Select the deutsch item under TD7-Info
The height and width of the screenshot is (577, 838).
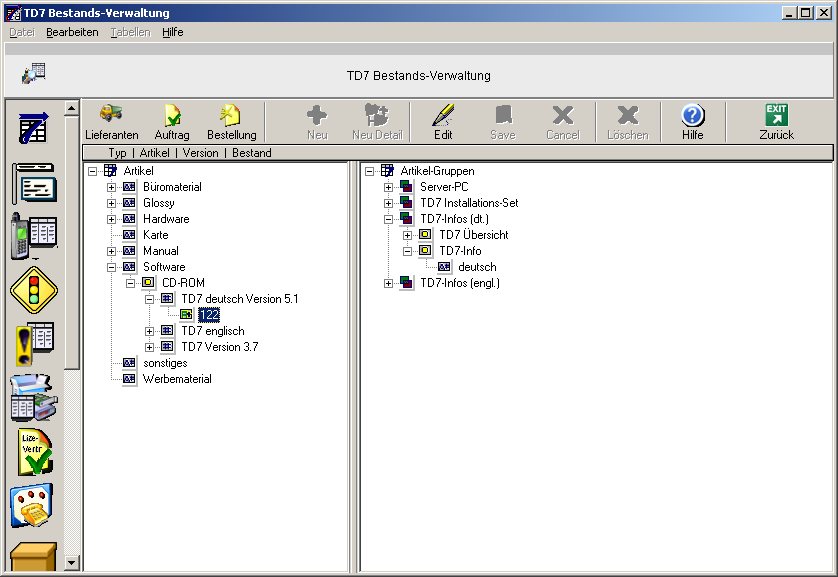coord(477,267)
